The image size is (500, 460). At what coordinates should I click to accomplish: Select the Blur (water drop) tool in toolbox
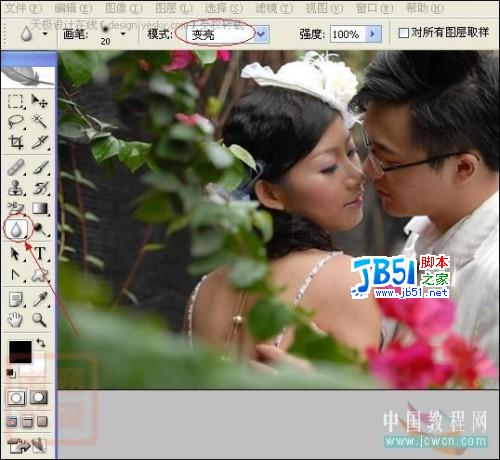click(17, 229)
